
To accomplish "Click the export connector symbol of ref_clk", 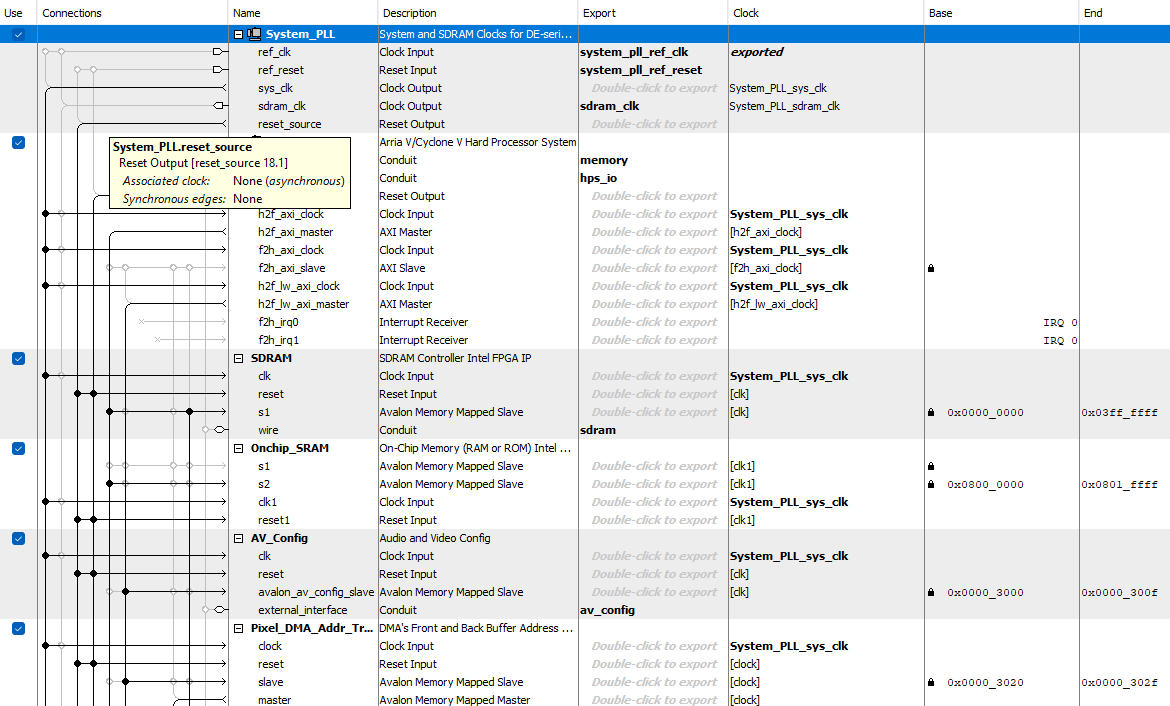I will pyautogui.click(x=219, y=51).
